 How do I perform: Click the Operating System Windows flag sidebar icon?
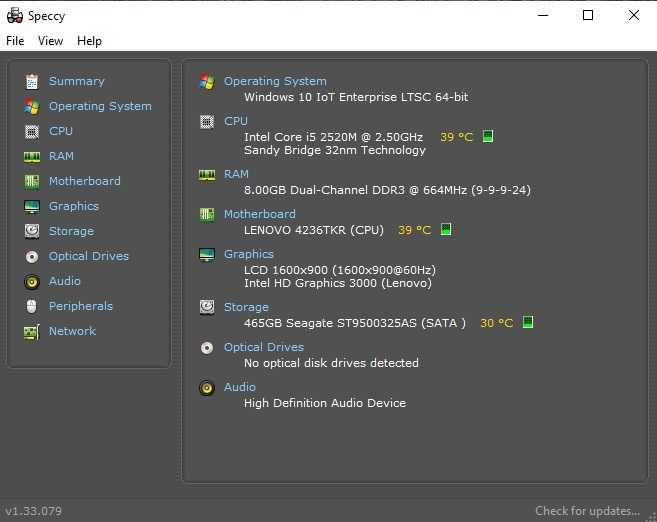pyautogui.click(x=32, y=106)
